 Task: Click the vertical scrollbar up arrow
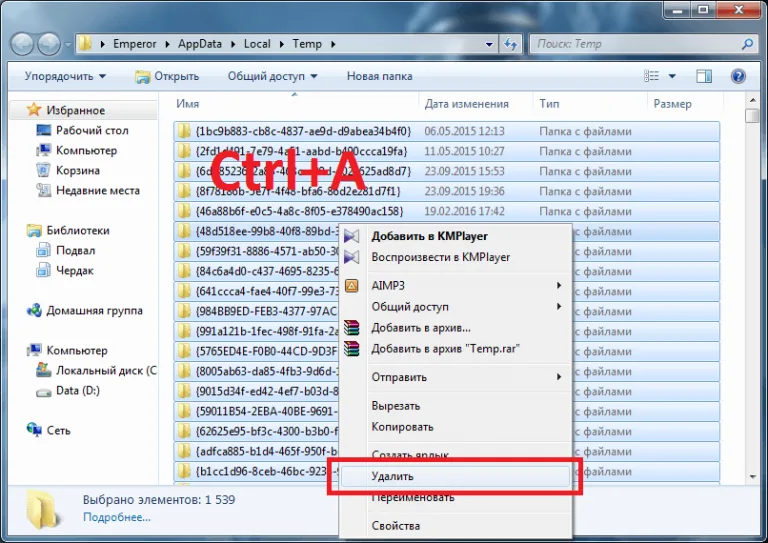click(x=753, y=100)
